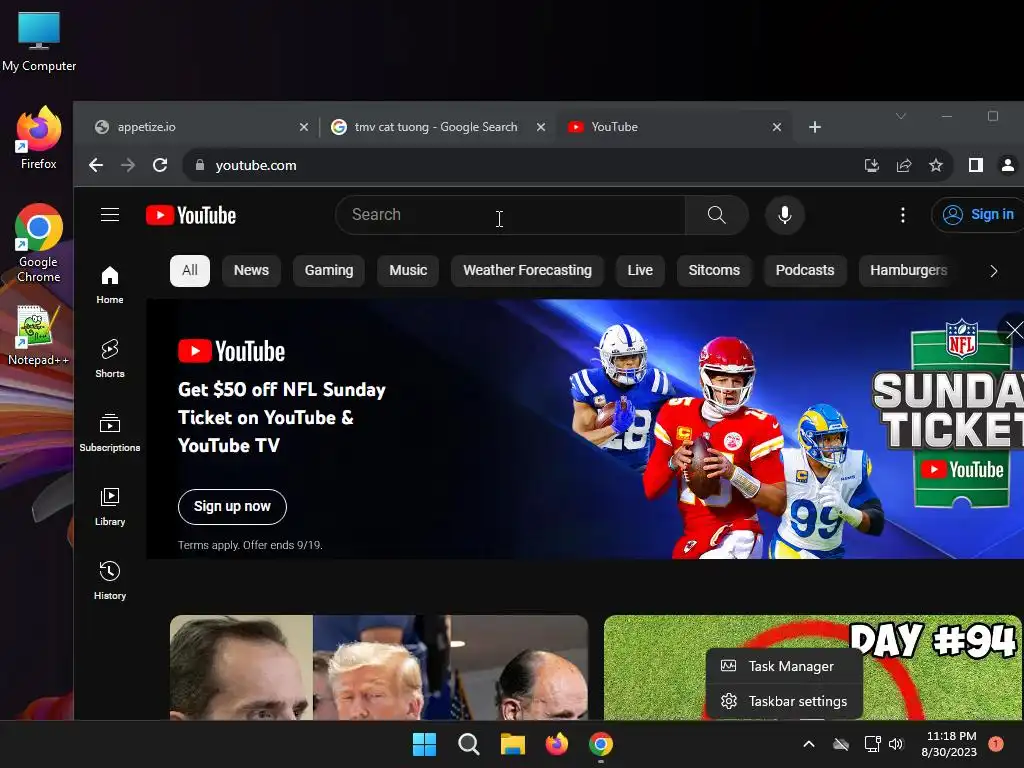Image resolution: width=1024 pixels, height=768 pixels.
Task: Go back with Chrome back arrow
Action: tap(96, 165)
